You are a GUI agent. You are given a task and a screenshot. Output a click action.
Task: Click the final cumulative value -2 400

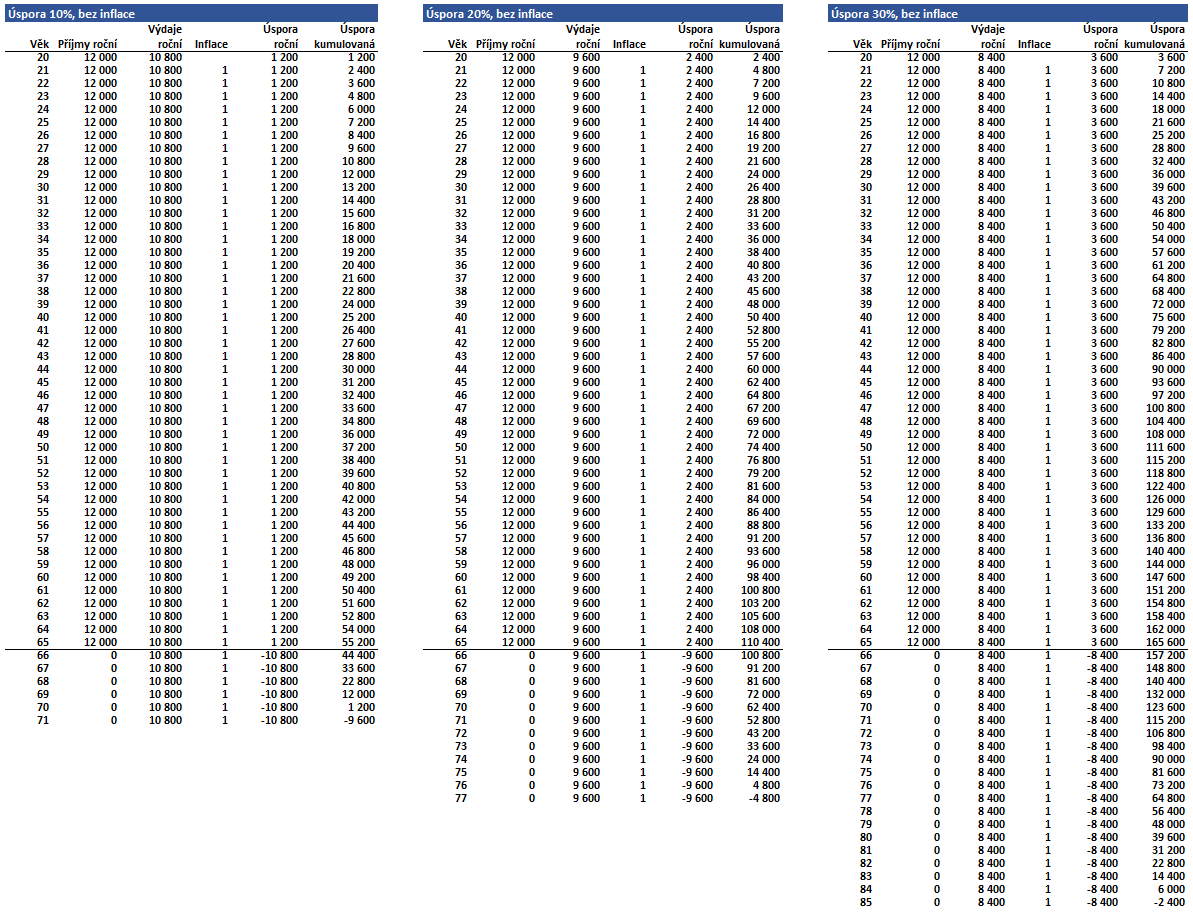pyautogui.click(x=1168, y=902)
